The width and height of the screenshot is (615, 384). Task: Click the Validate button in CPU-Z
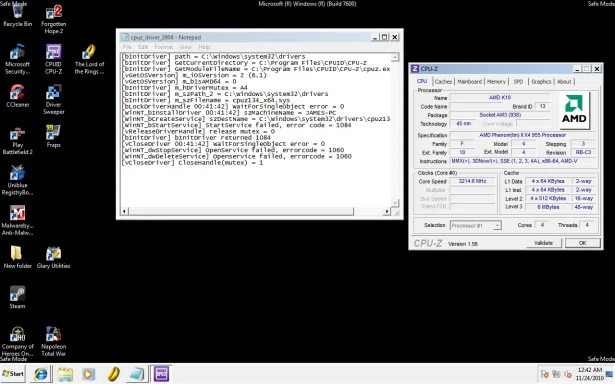[543, 243]
